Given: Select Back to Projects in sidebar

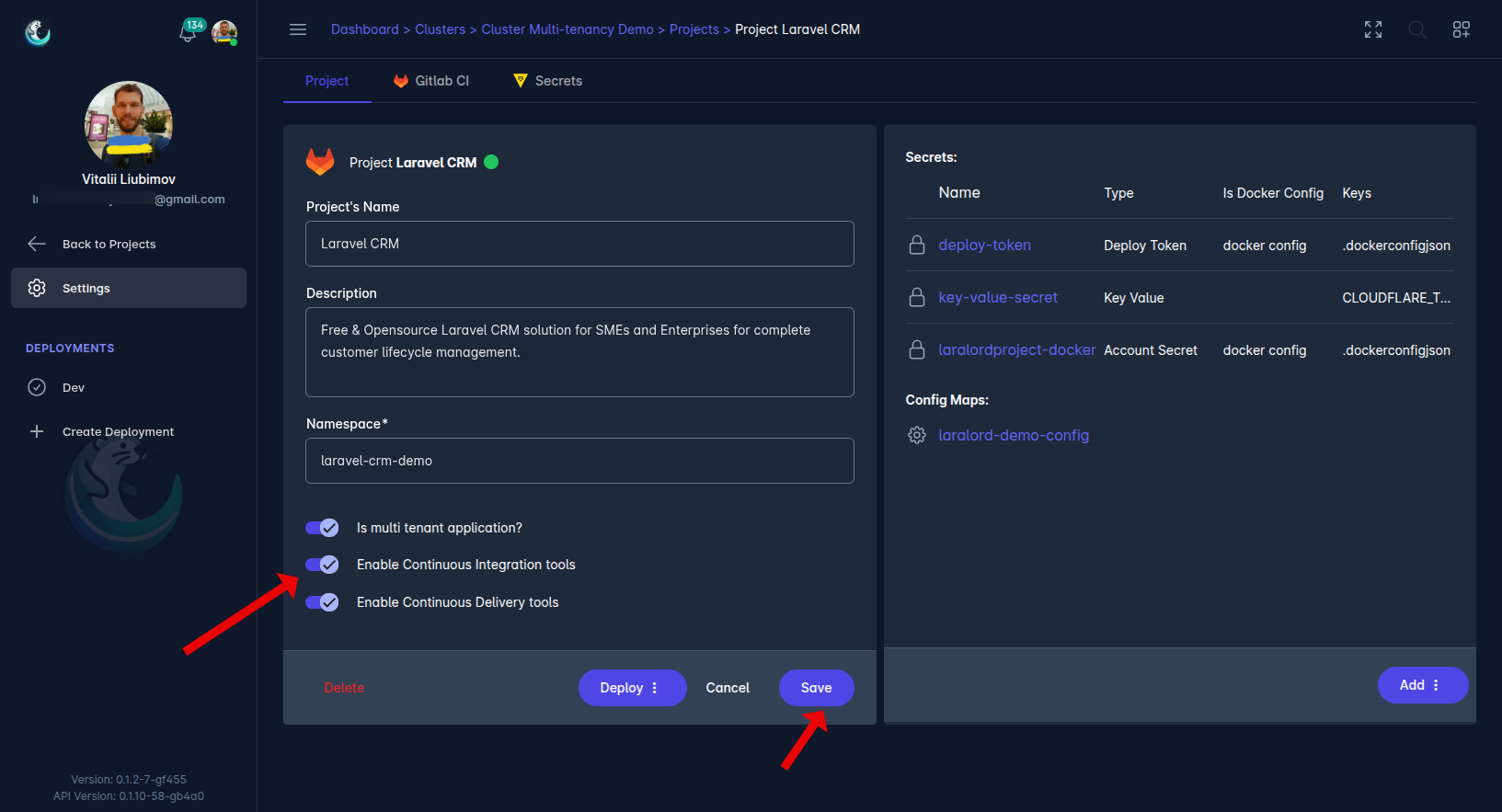Looking at the screenshot, I should (x=129, y=244).
